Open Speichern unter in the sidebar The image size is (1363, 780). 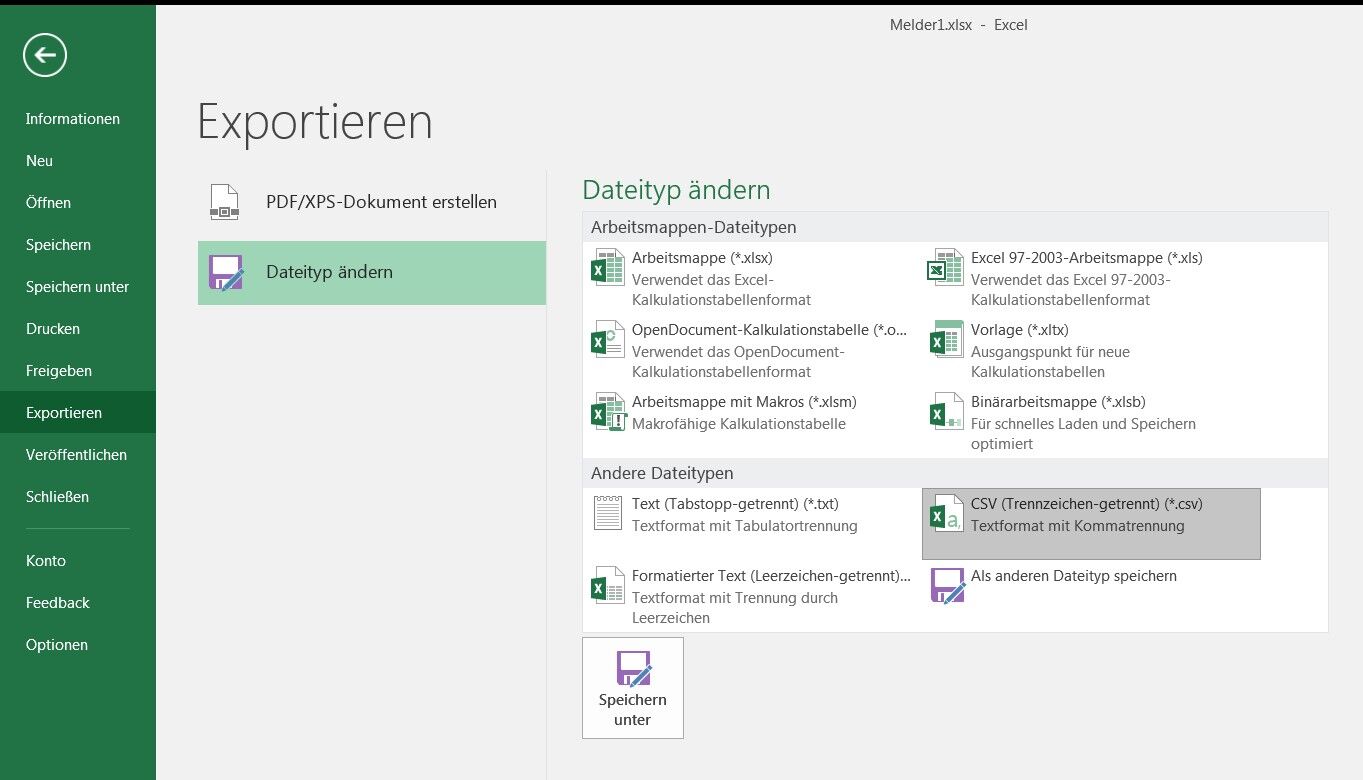pos(78,287)
